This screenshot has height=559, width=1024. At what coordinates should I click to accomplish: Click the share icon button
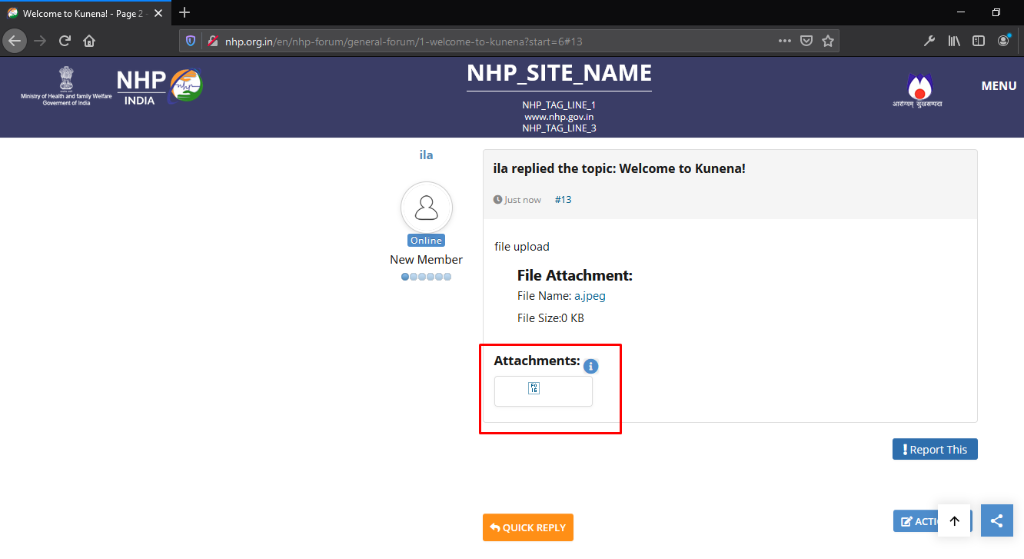coord(995,520)
